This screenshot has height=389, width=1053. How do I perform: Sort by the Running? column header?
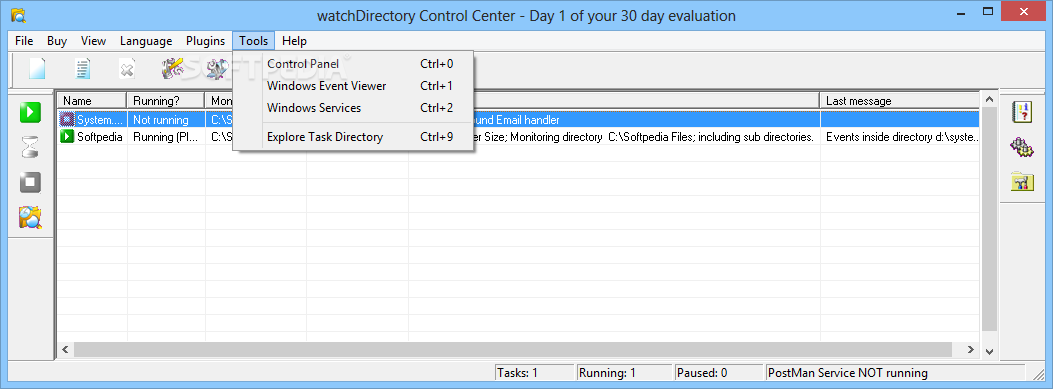[x=166, y=101]
